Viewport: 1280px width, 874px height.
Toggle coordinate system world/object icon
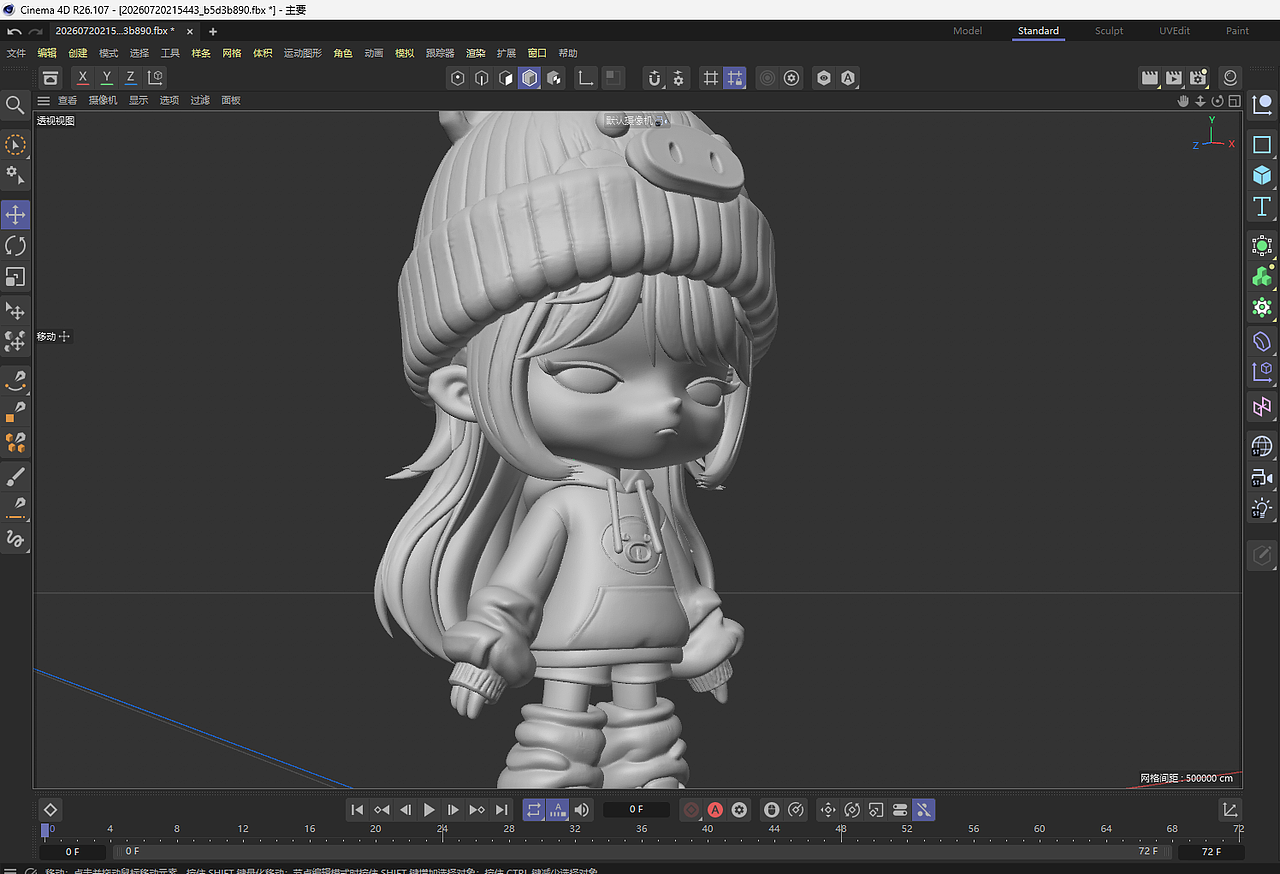155,77
